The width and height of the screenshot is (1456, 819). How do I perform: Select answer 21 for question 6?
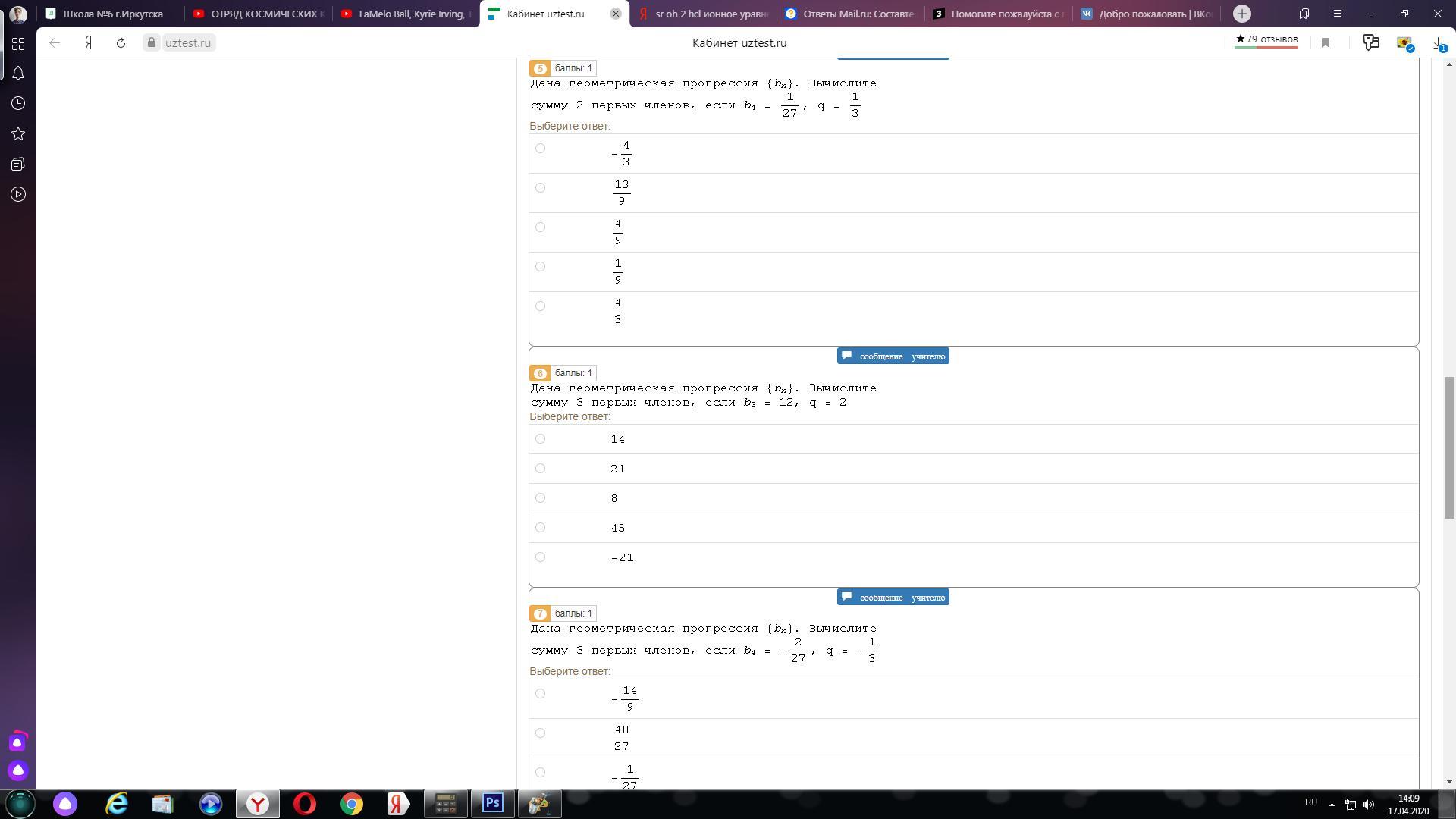(540, 469)
